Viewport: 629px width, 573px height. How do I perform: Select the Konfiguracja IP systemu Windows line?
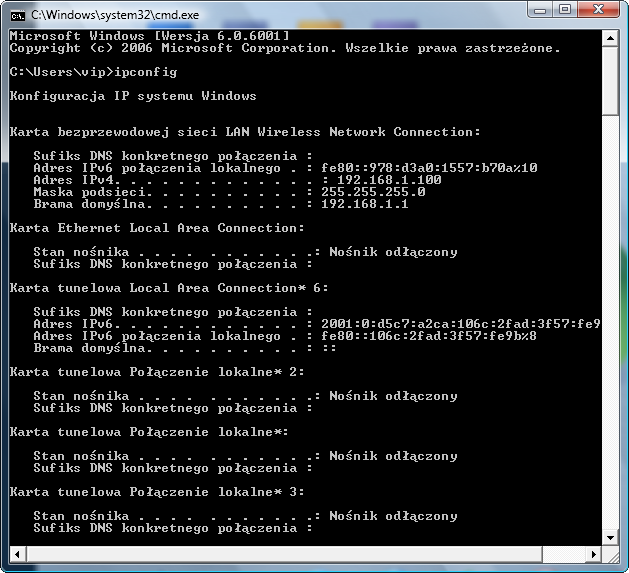[x=132, y=96]
